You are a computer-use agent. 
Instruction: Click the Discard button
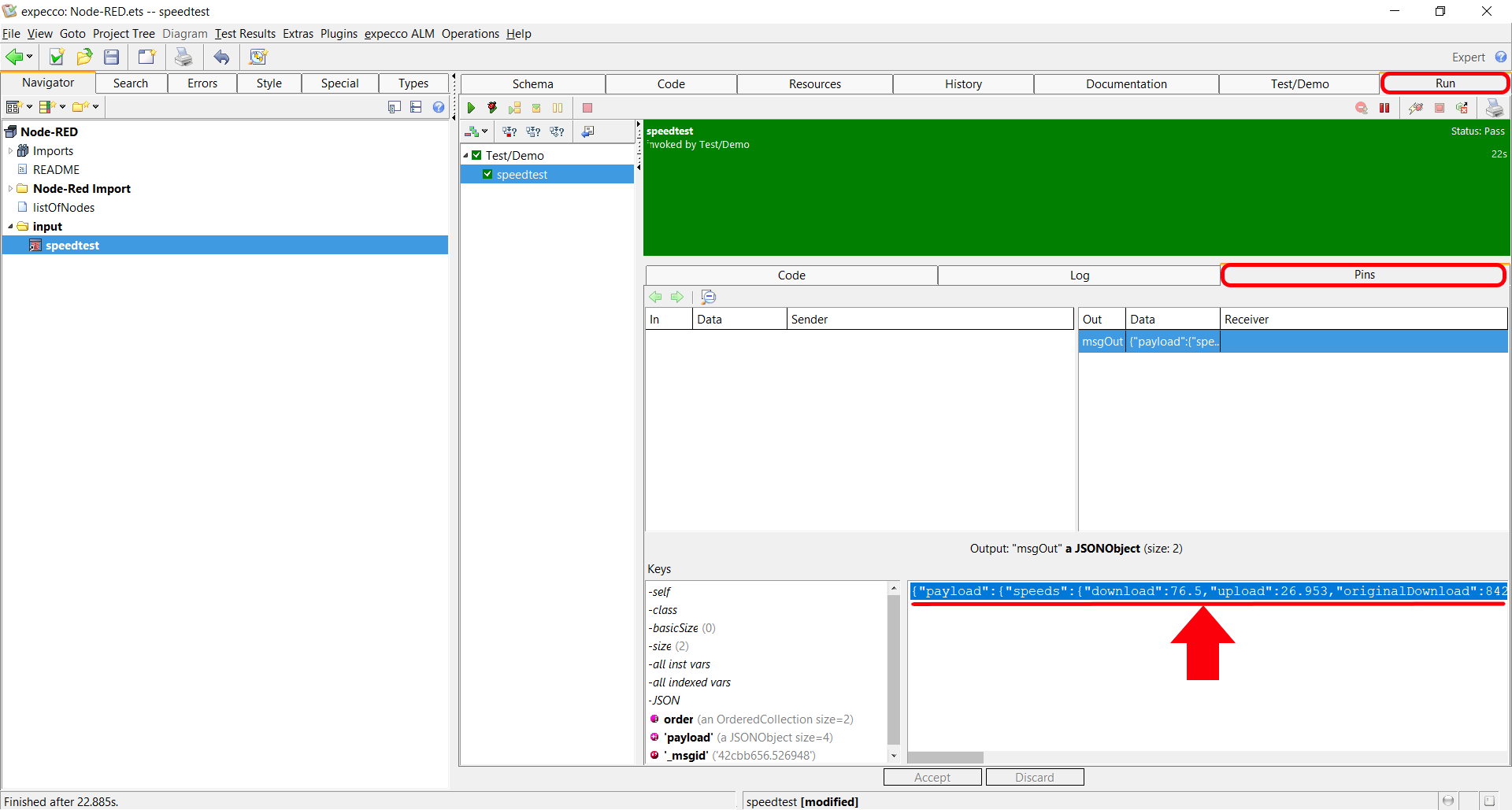click(x=1034, y=777)
